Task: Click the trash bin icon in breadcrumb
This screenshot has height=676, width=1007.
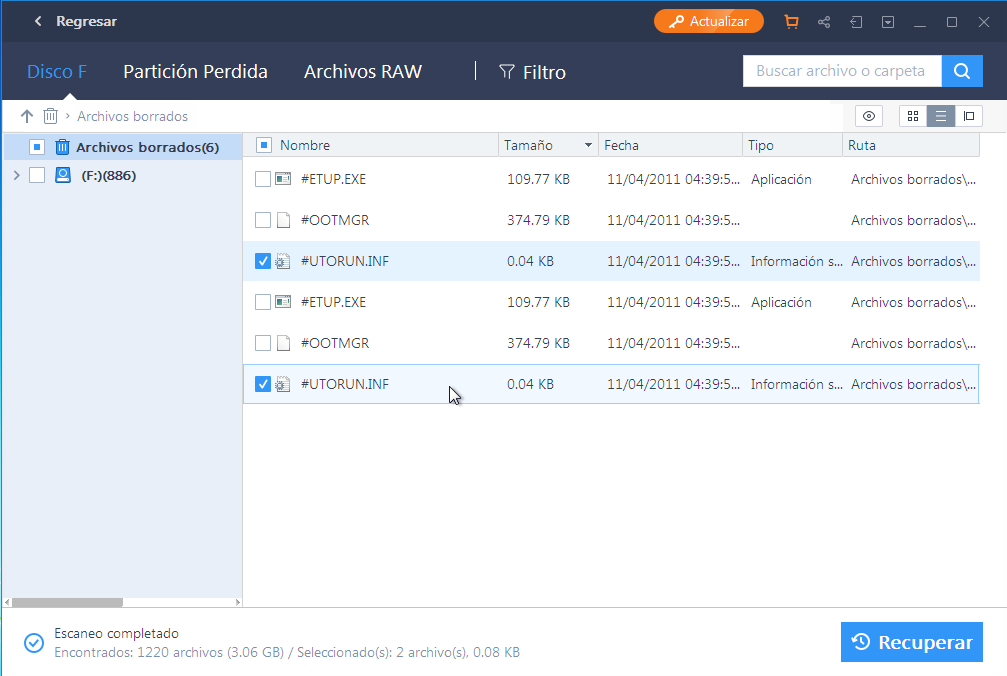Action: [50, 117]
